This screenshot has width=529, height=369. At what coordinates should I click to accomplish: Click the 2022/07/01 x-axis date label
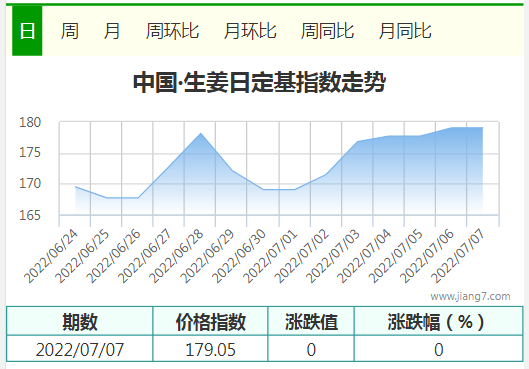(x=270, y=256)
